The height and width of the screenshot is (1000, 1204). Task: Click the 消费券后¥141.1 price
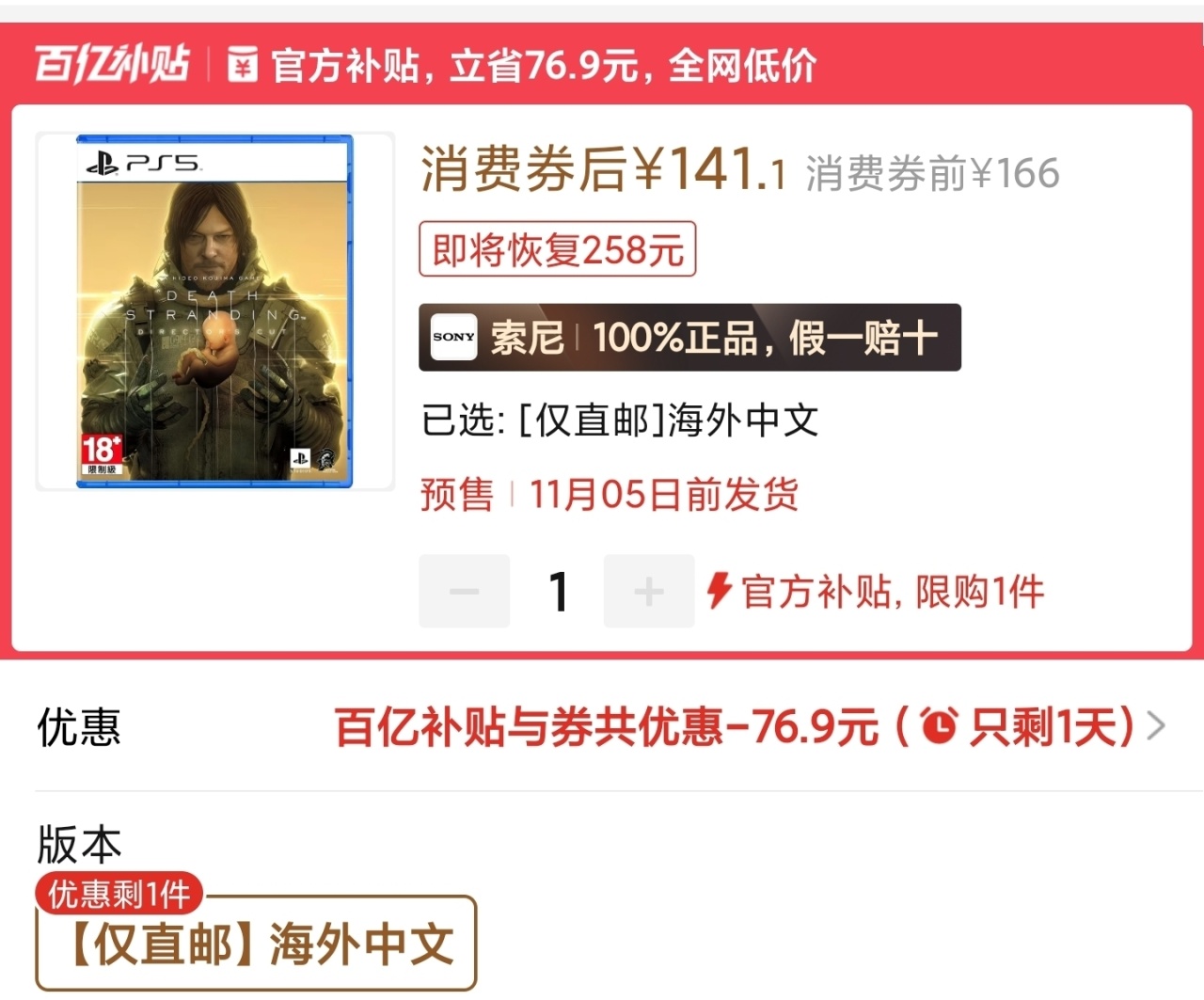(x=603, y=169)
